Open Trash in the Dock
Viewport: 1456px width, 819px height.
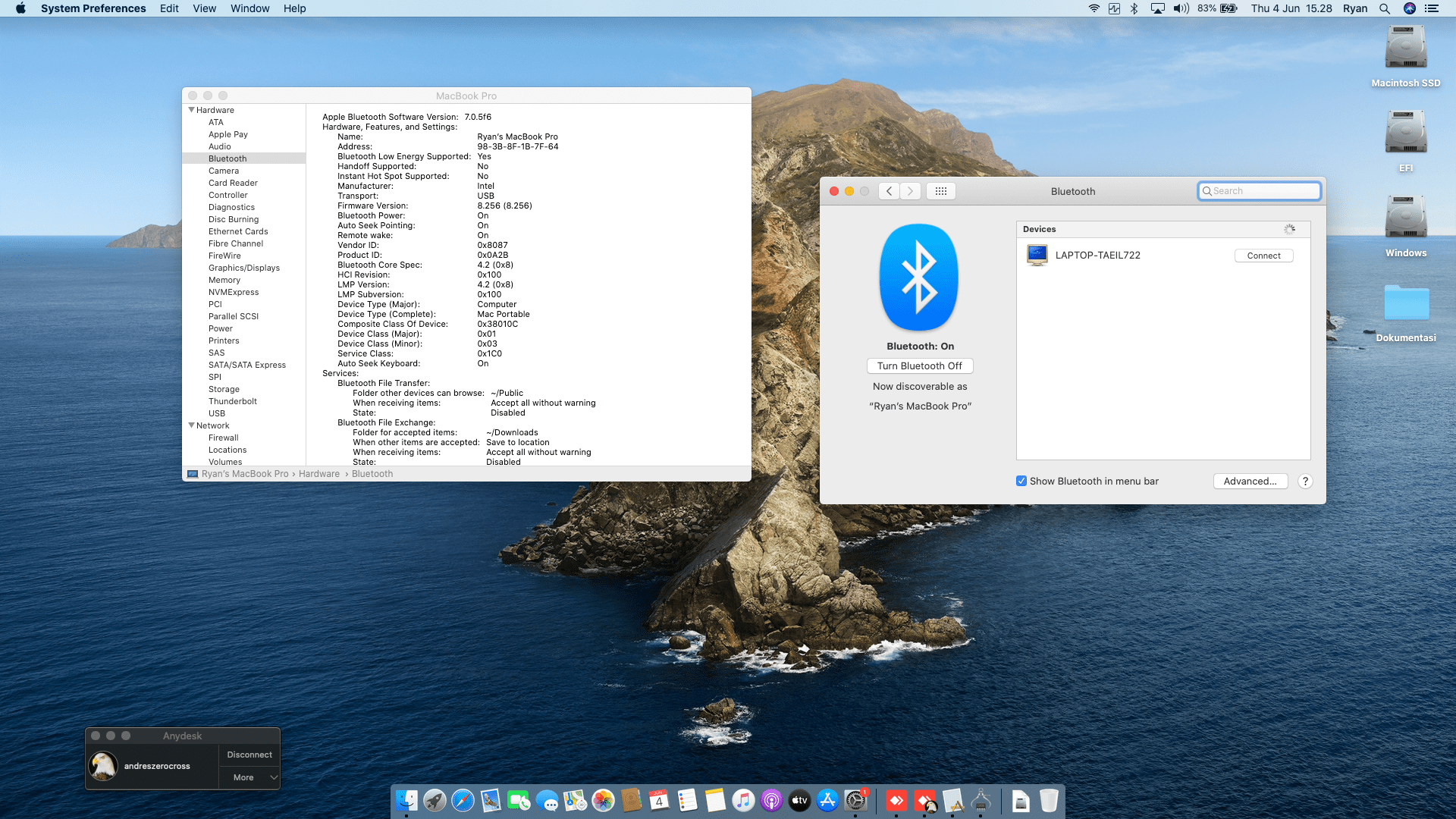(x=1049, y=800)
